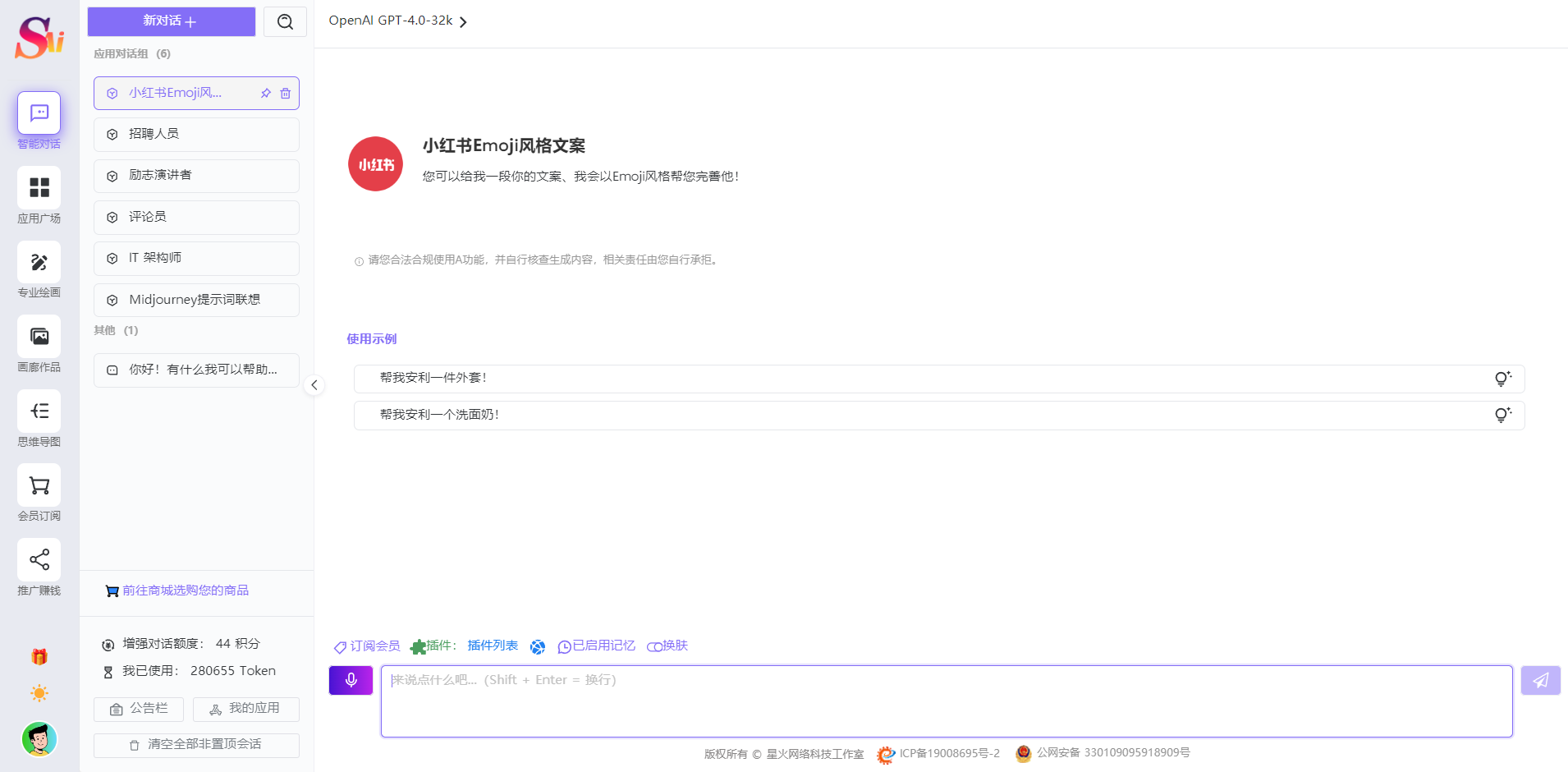Use example 帮我安利一个洗面奶！
Image resolution: width=1568 pixels, height=772 pixels.
[x=939, y=416]
